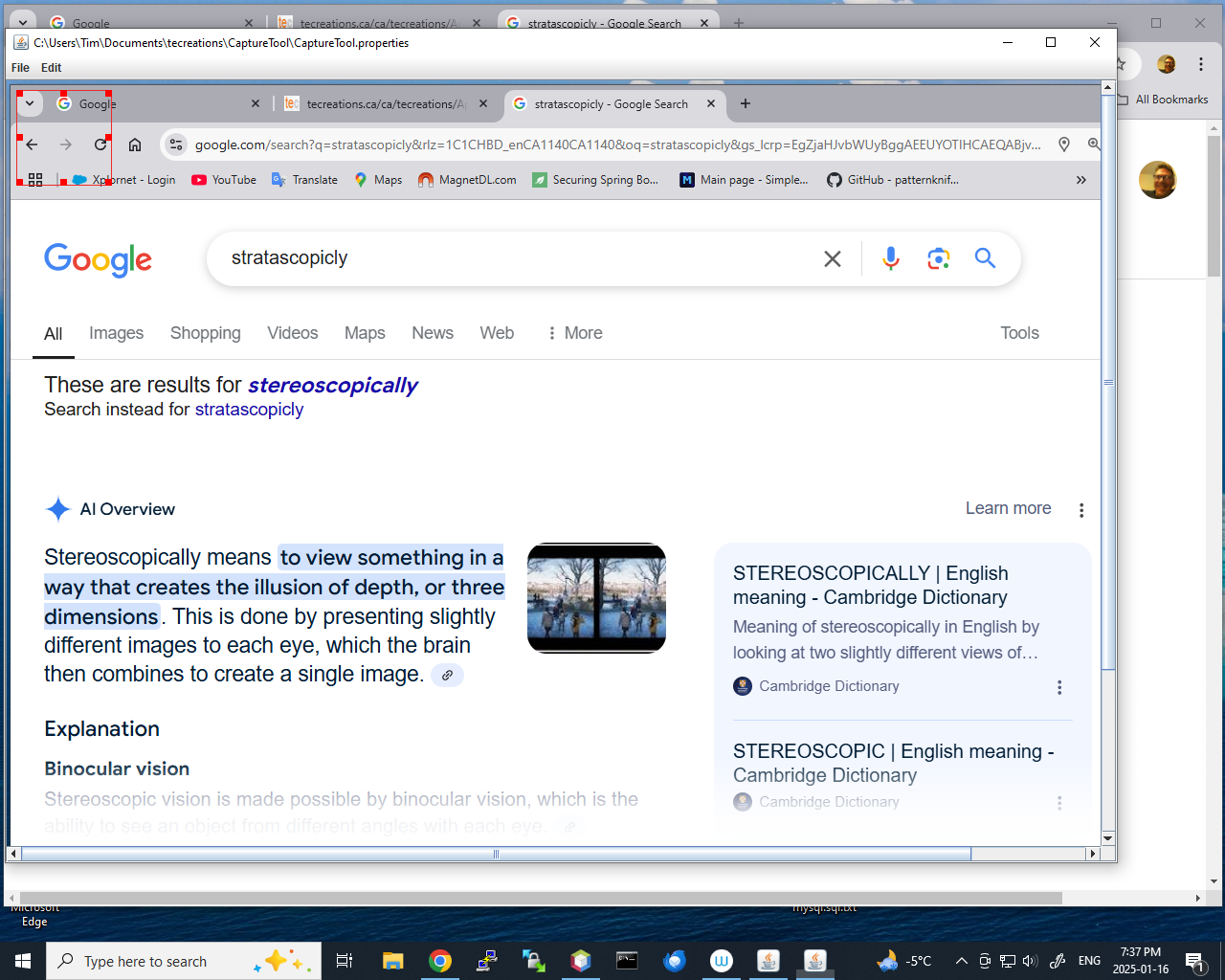
Task: Open STEREOSCOPICALLY English meaning Cambridge result
Action: (870, 585)
